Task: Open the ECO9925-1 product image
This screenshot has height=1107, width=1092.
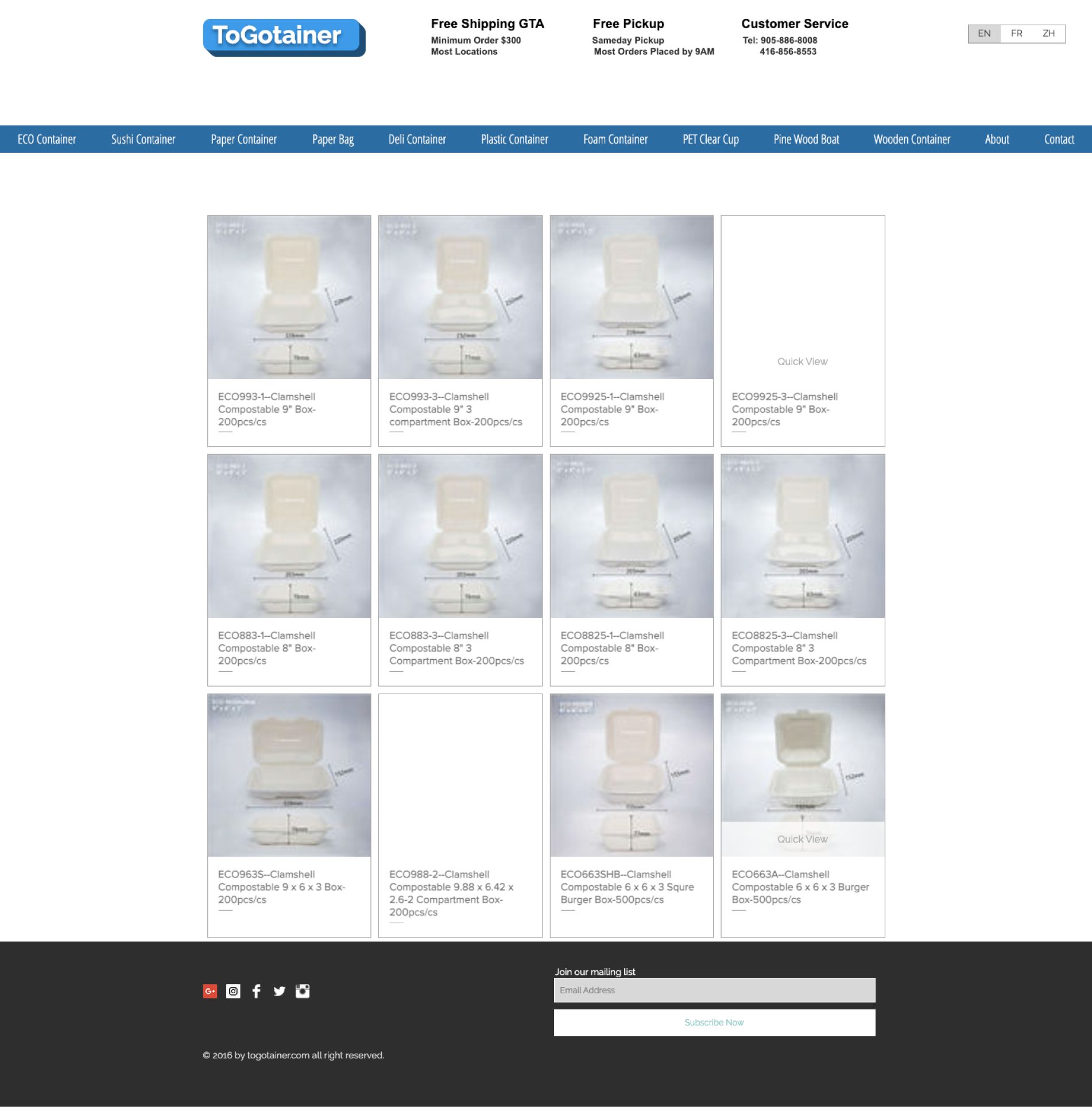Action: [x=632, y=297]
